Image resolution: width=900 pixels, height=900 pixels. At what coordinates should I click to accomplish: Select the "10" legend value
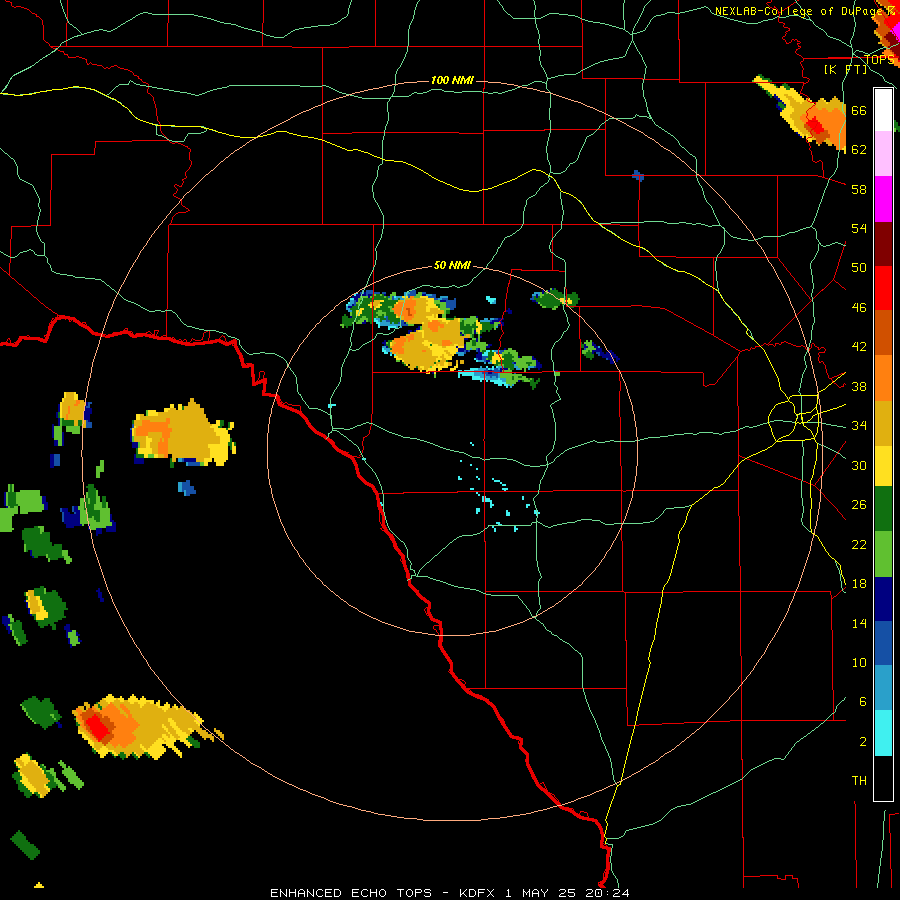tap(859, 662)
